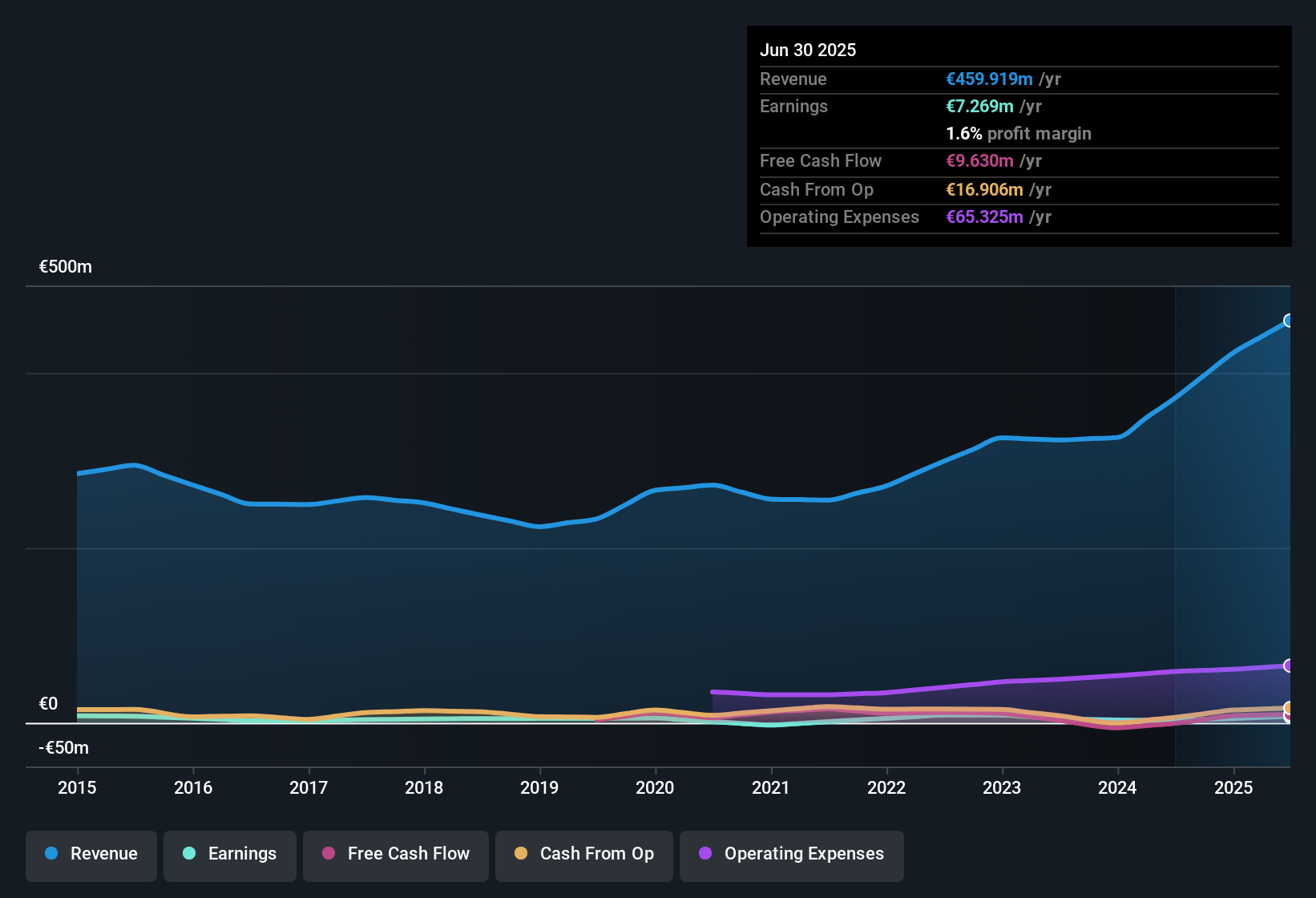This screenshot has height=898, width=1316.
Task: Click the blue Revenue legend dot
Action: 51,853
